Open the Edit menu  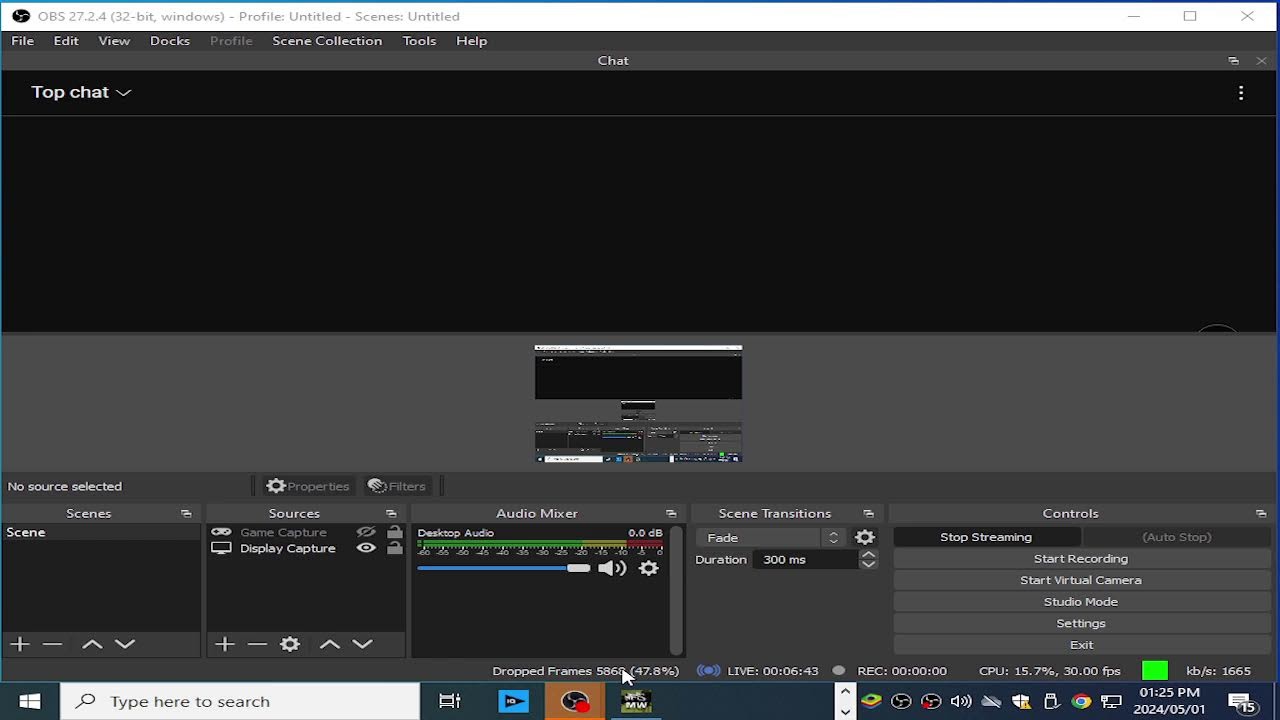click(x=66, y=41)
